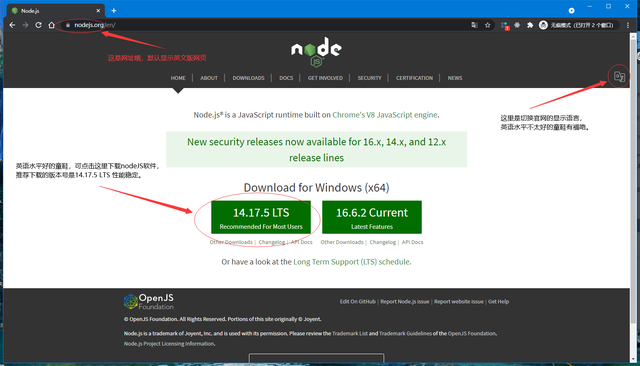Open Other Downloads under LTS
The height and width of the screenshot is (366, 640).
click(x=231, y=242)
